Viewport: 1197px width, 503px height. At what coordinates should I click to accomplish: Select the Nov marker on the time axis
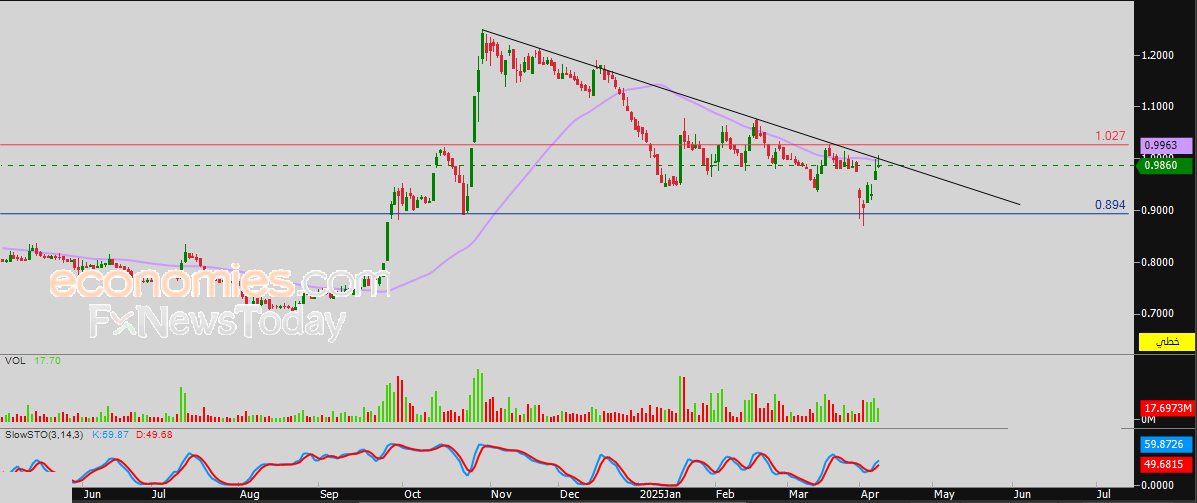coord(501,494)
